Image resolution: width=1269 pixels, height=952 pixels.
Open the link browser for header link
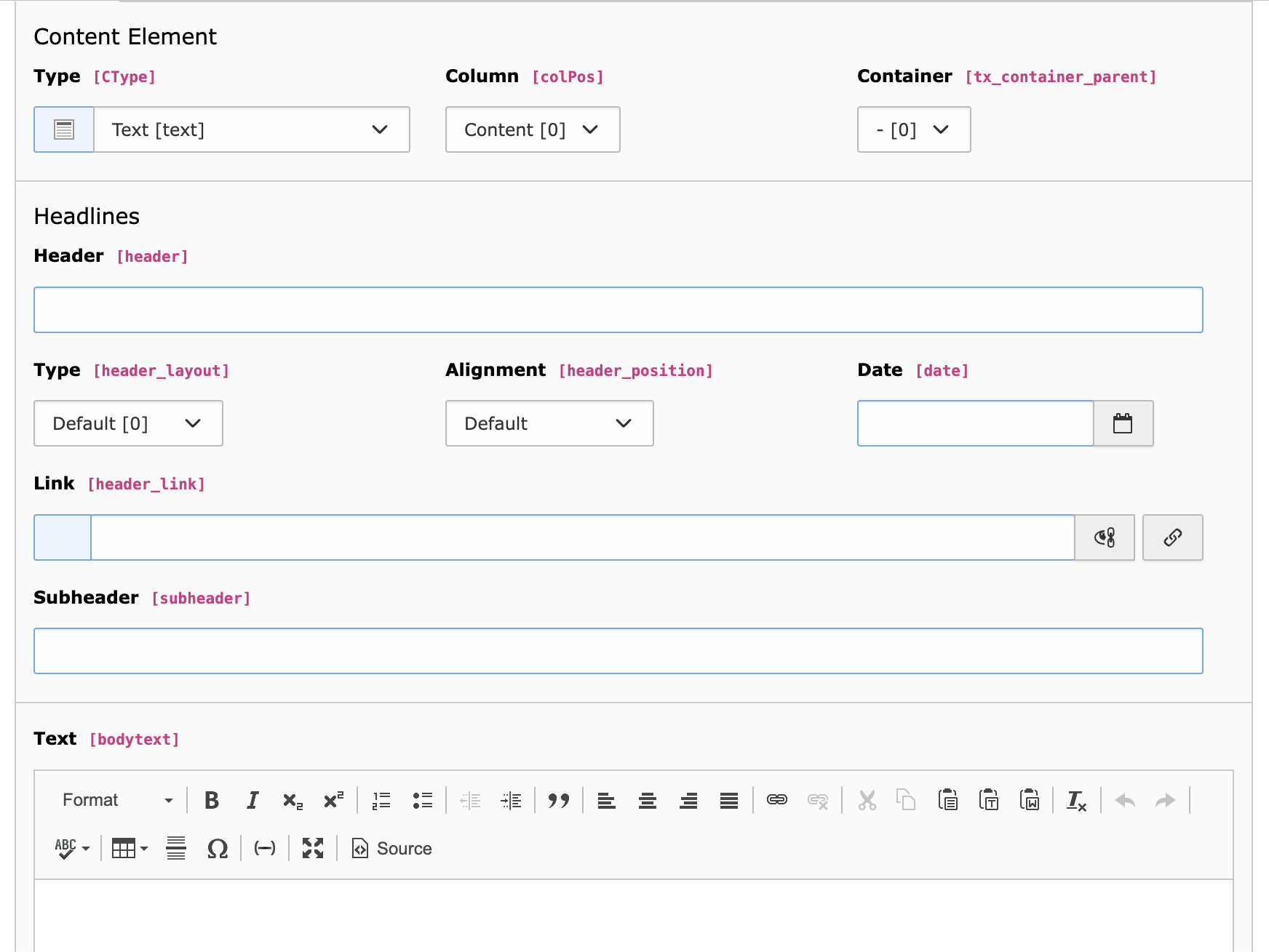[x=1172, y=537]
